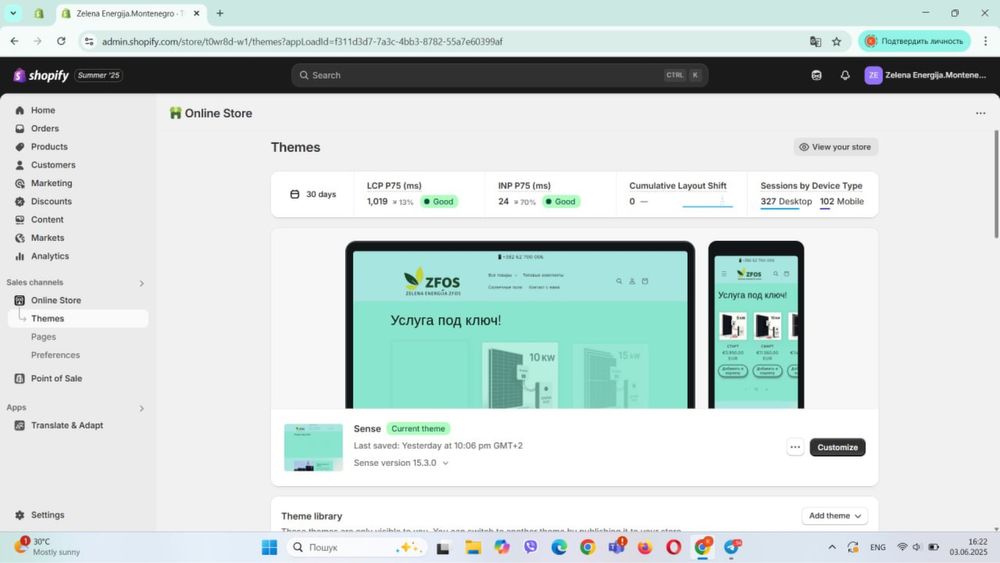Expand the Sense version 15.3.0 dropdown
This screenshot has width=1000, height=563.
pyautogui.click(x=401, y=463)
